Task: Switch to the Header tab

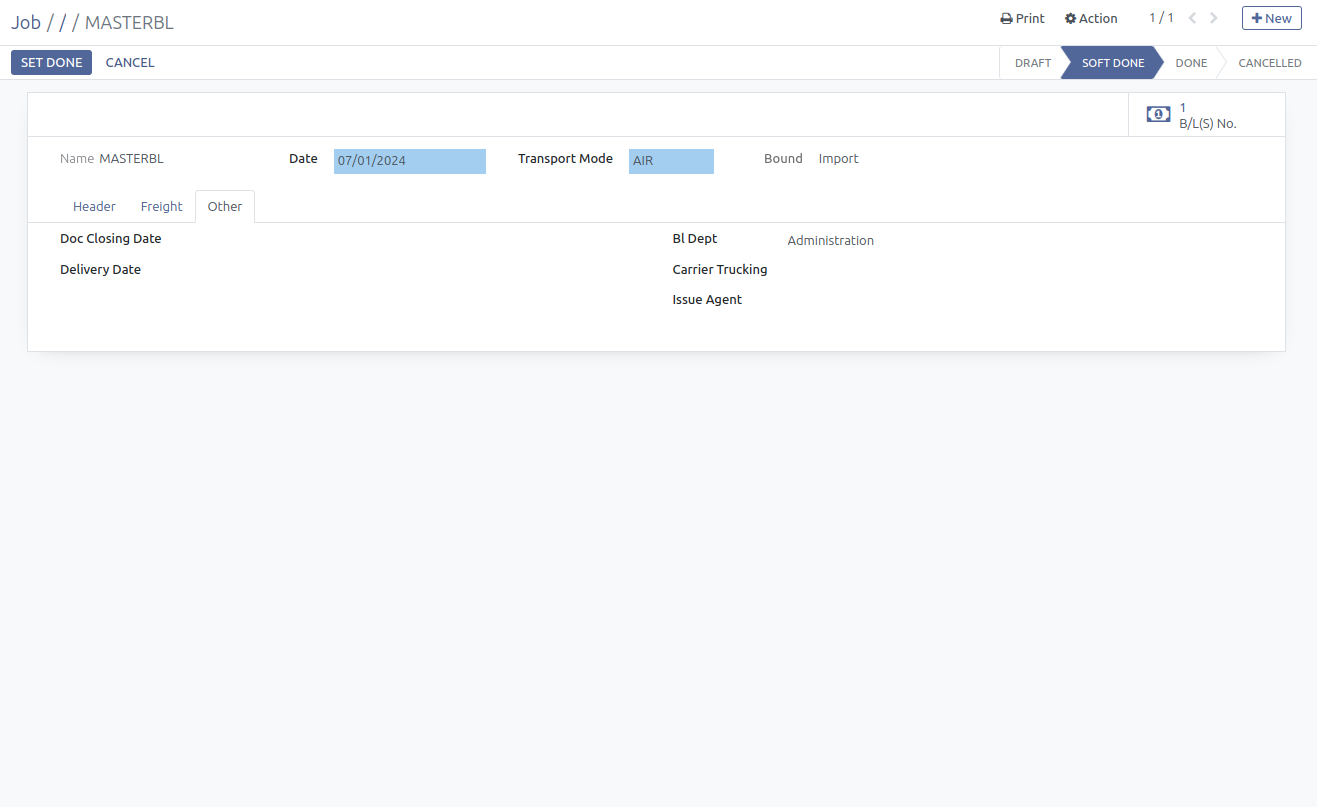Action: coord(94,207)
